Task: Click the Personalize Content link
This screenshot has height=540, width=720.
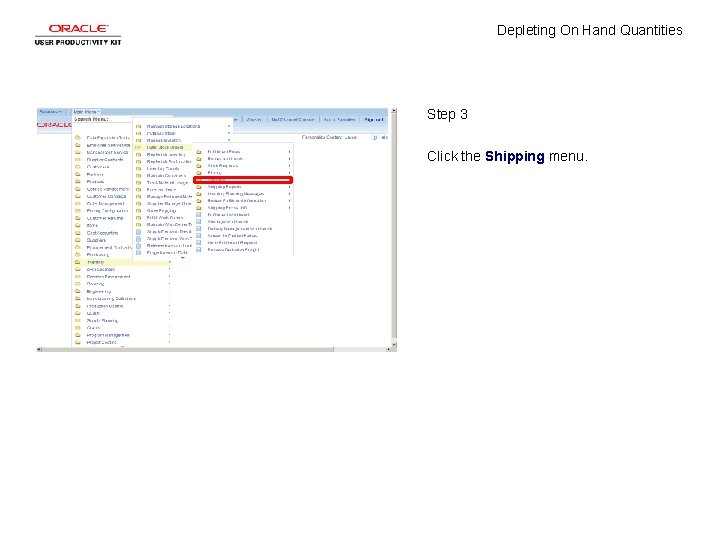Action: [322, 137]
